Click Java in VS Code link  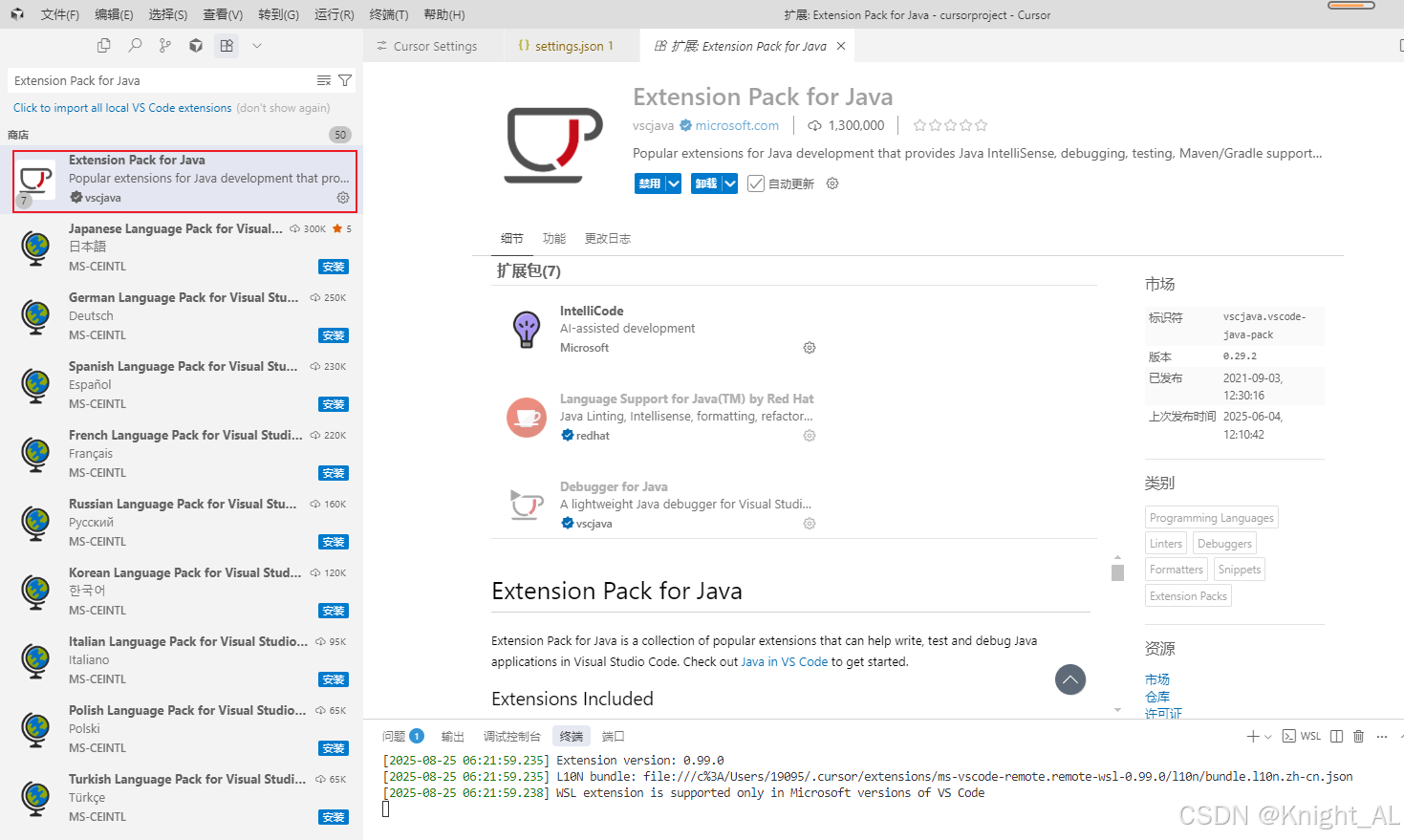(785, 661)
